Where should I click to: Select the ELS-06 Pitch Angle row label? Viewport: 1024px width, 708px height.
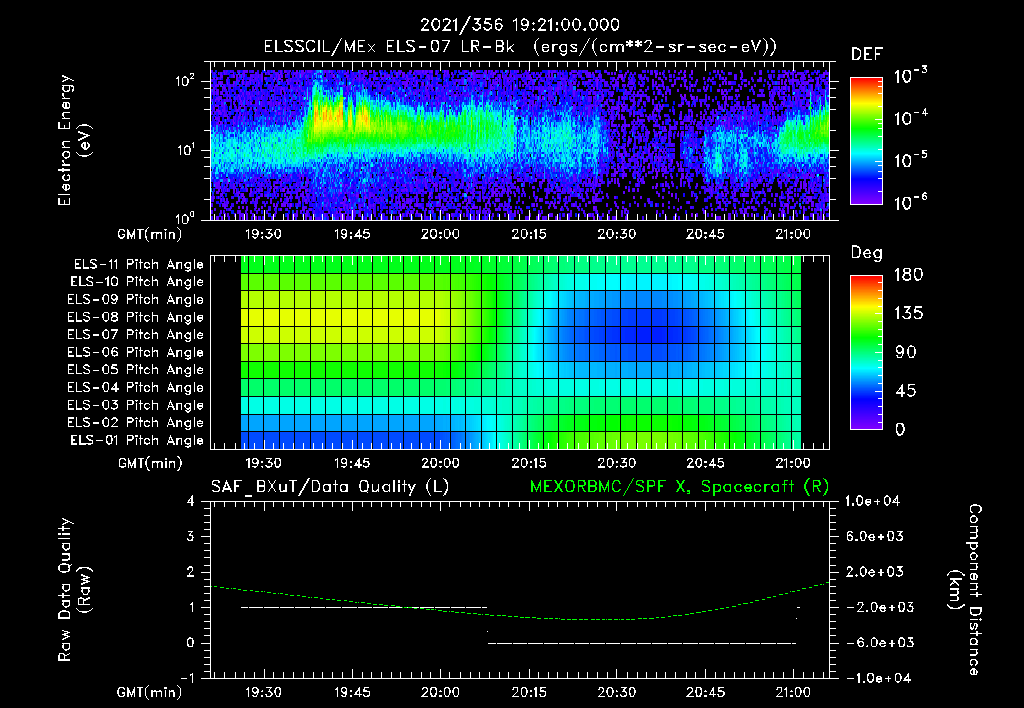click(x=136, y=352)
